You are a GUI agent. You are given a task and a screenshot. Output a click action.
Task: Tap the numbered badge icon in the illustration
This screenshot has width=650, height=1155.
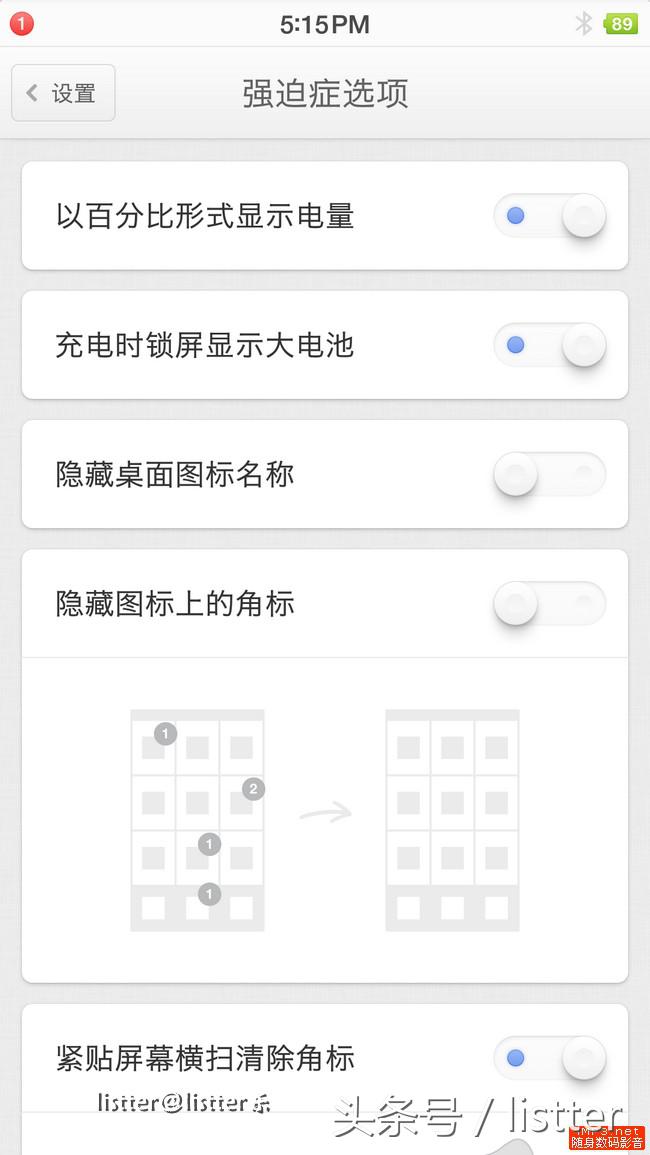pyautogui.click(x=252, y=789)
